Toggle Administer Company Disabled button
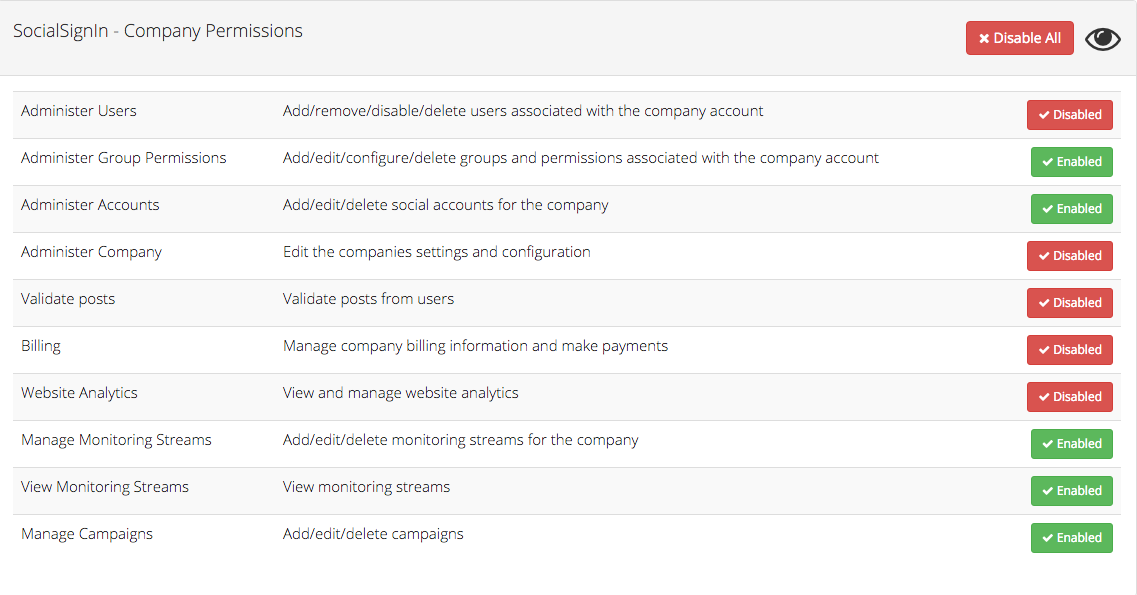1137x595 pixels. (x=1070, y=256)
